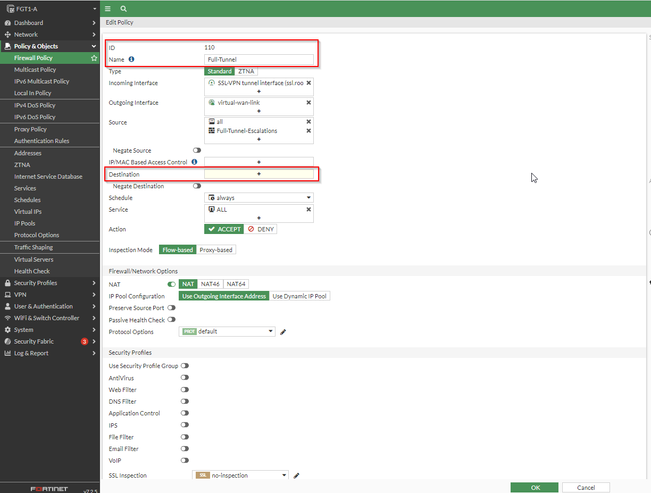Remove Full-Tunnel-Escalations source entry
This screenshot has height=493, width=651.
click(308, 131)
